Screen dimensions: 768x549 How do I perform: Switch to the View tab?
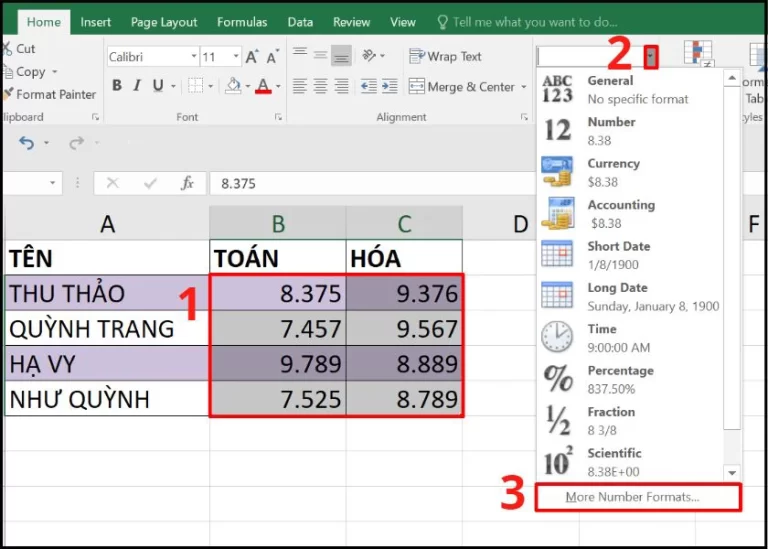403,22
